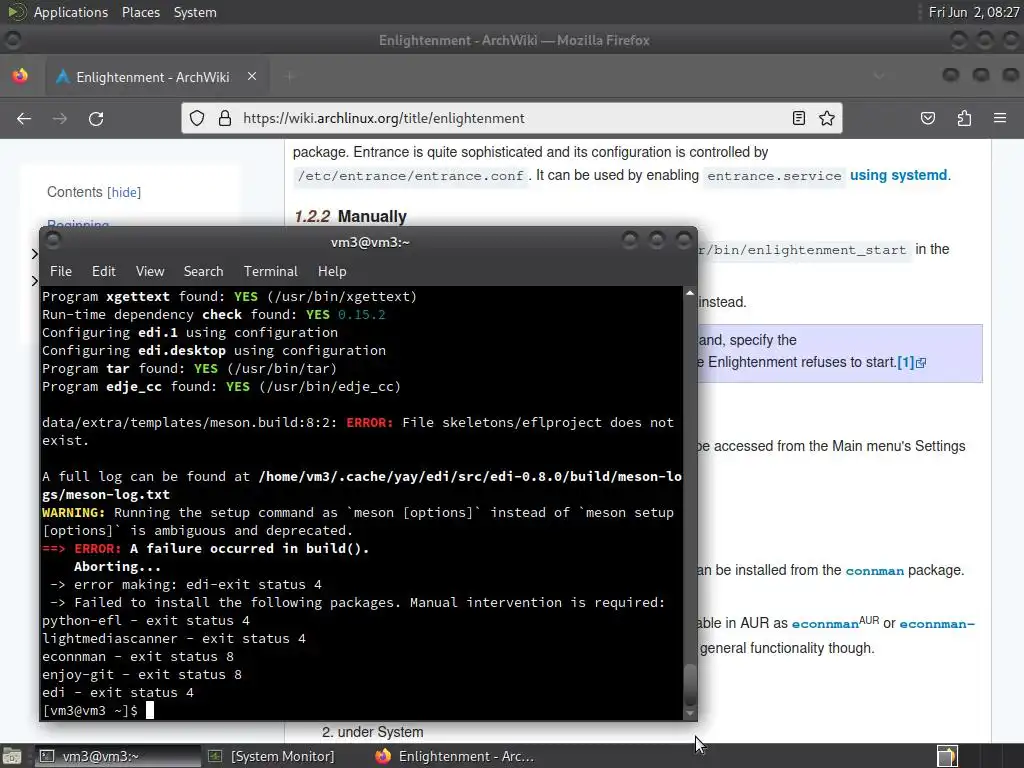Close the Enlightenment - ArchWiki tab
This screenshot has width=1024, height=768.
pos(251,76)
